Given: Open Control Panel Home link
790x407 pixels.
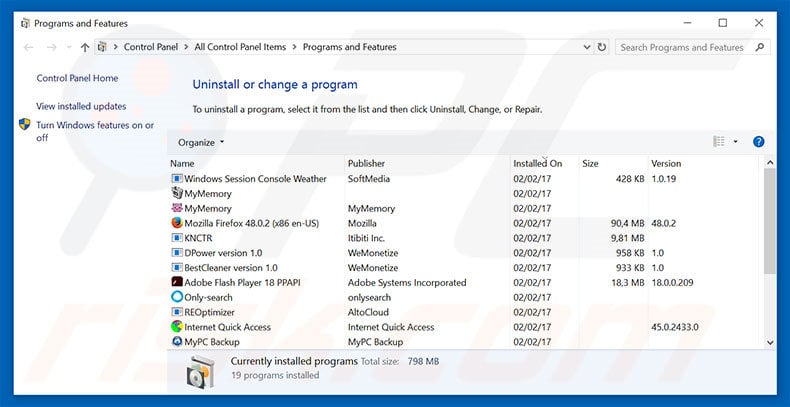Looking at the screenshot, I should click(x=77, y=79).
